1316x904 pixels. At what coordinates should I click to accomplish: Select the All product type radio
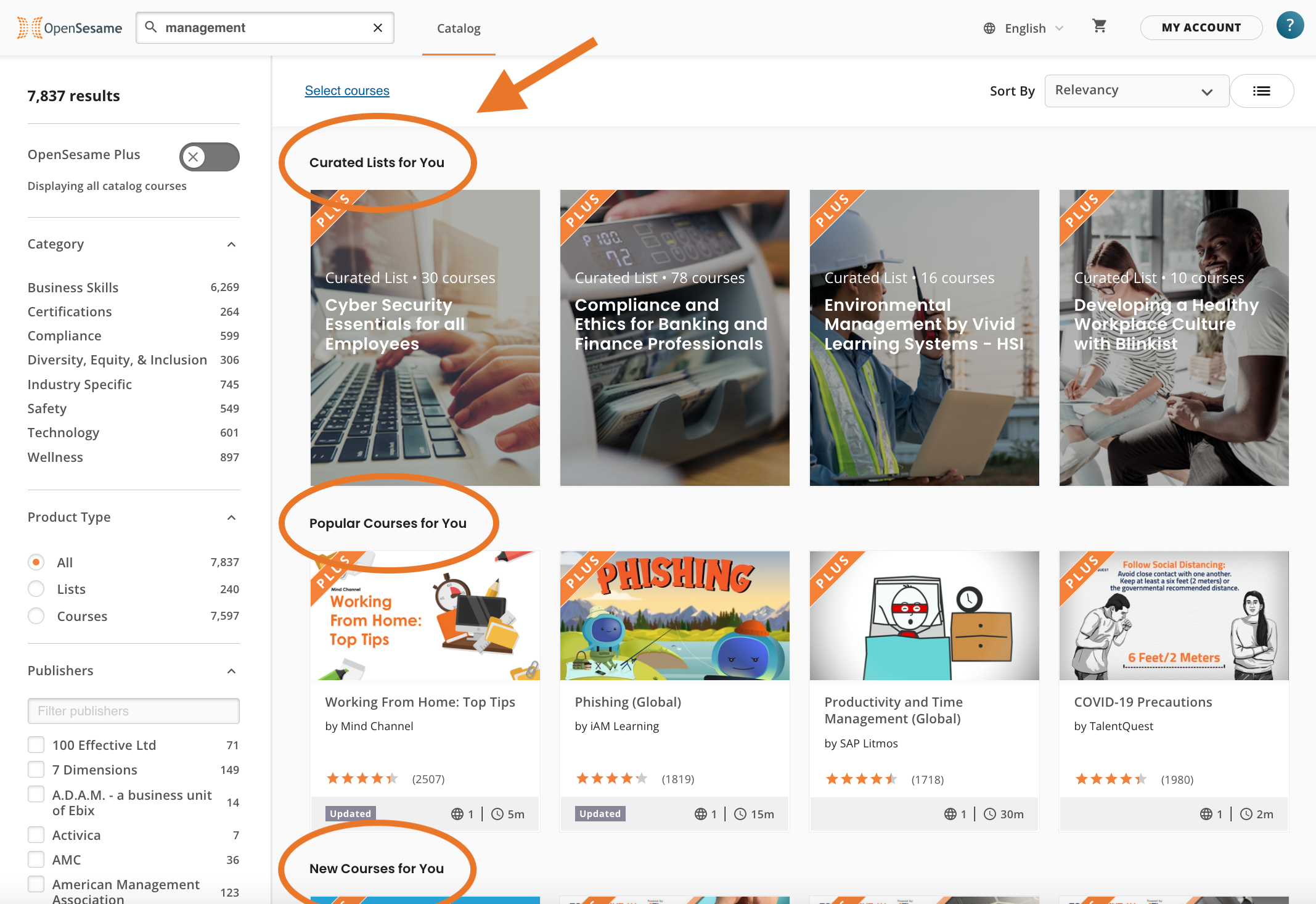pos(36,562)
